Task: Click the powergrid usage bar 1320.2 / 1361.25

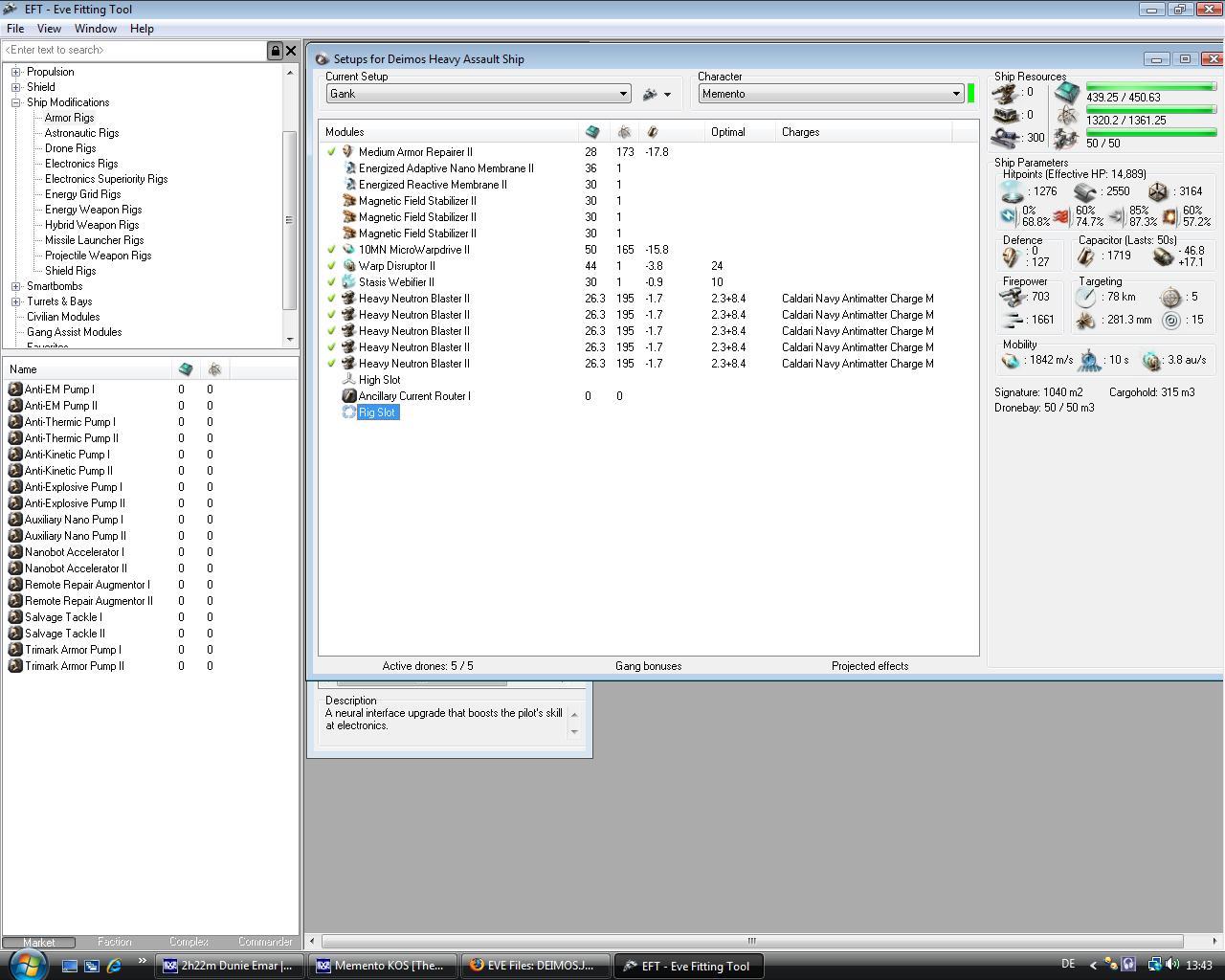Action: [1150, 110]
